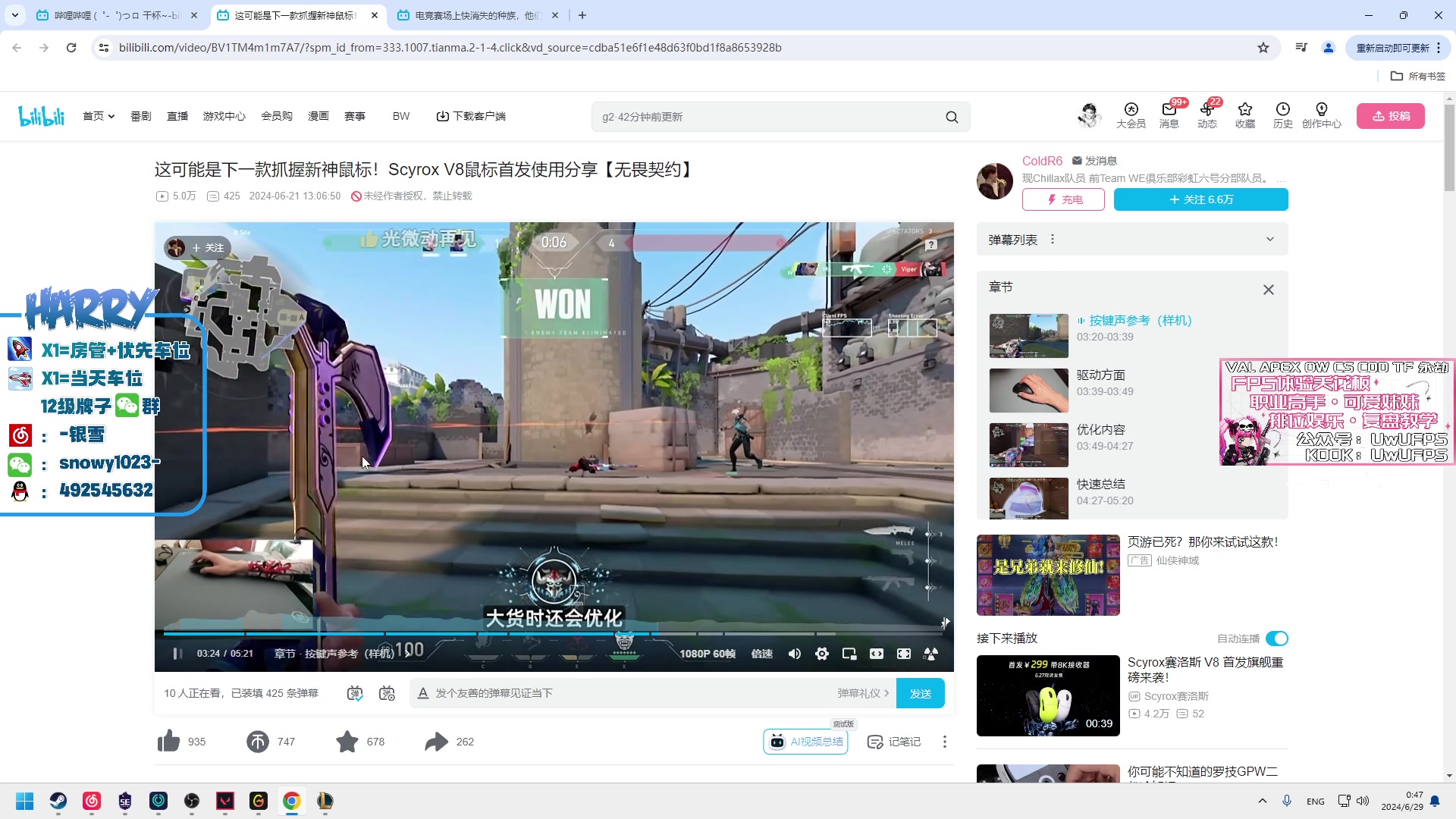The image size is (1456, 819).
Task: Open the AI视频总结 summary
Action: point(805,742)
